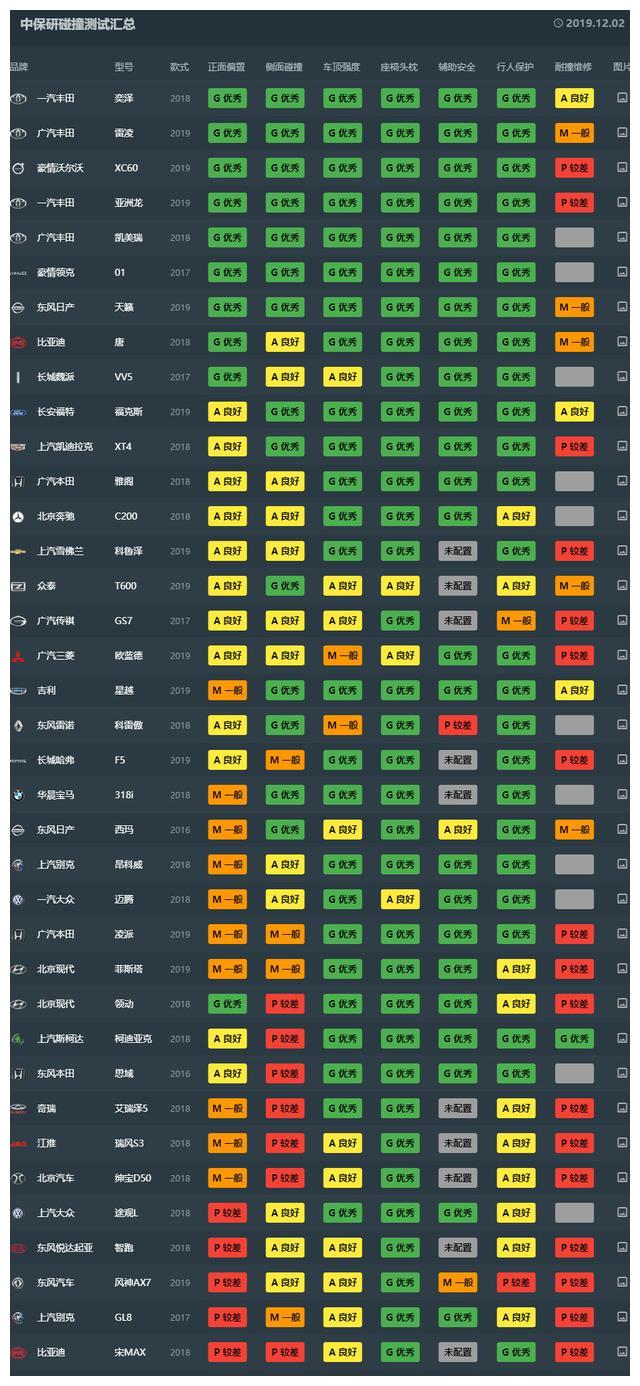Click the brand name 东风悦达起亚
This screenshot has width=640, height=1386.
click(x=65, y=1247)
